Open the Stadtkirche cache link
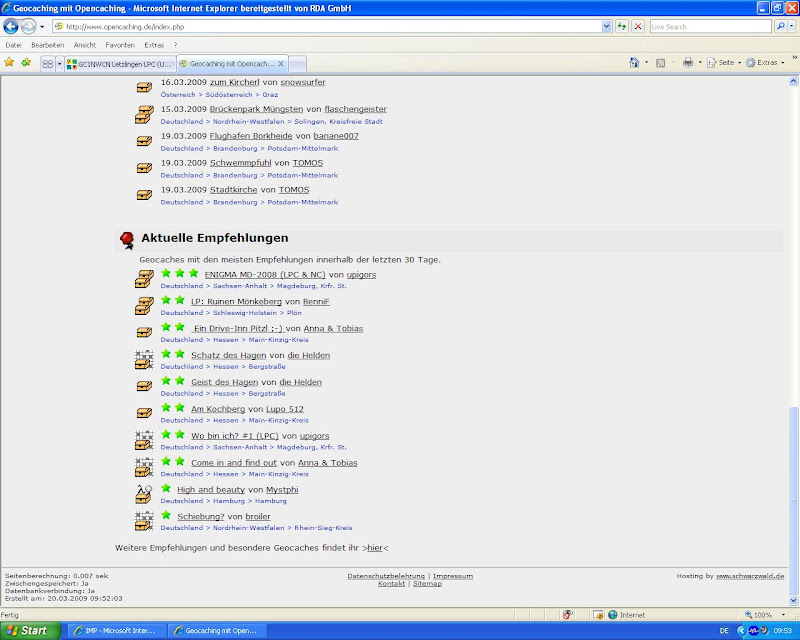Viewport: 800px width, 640px height. coord(234,190)
